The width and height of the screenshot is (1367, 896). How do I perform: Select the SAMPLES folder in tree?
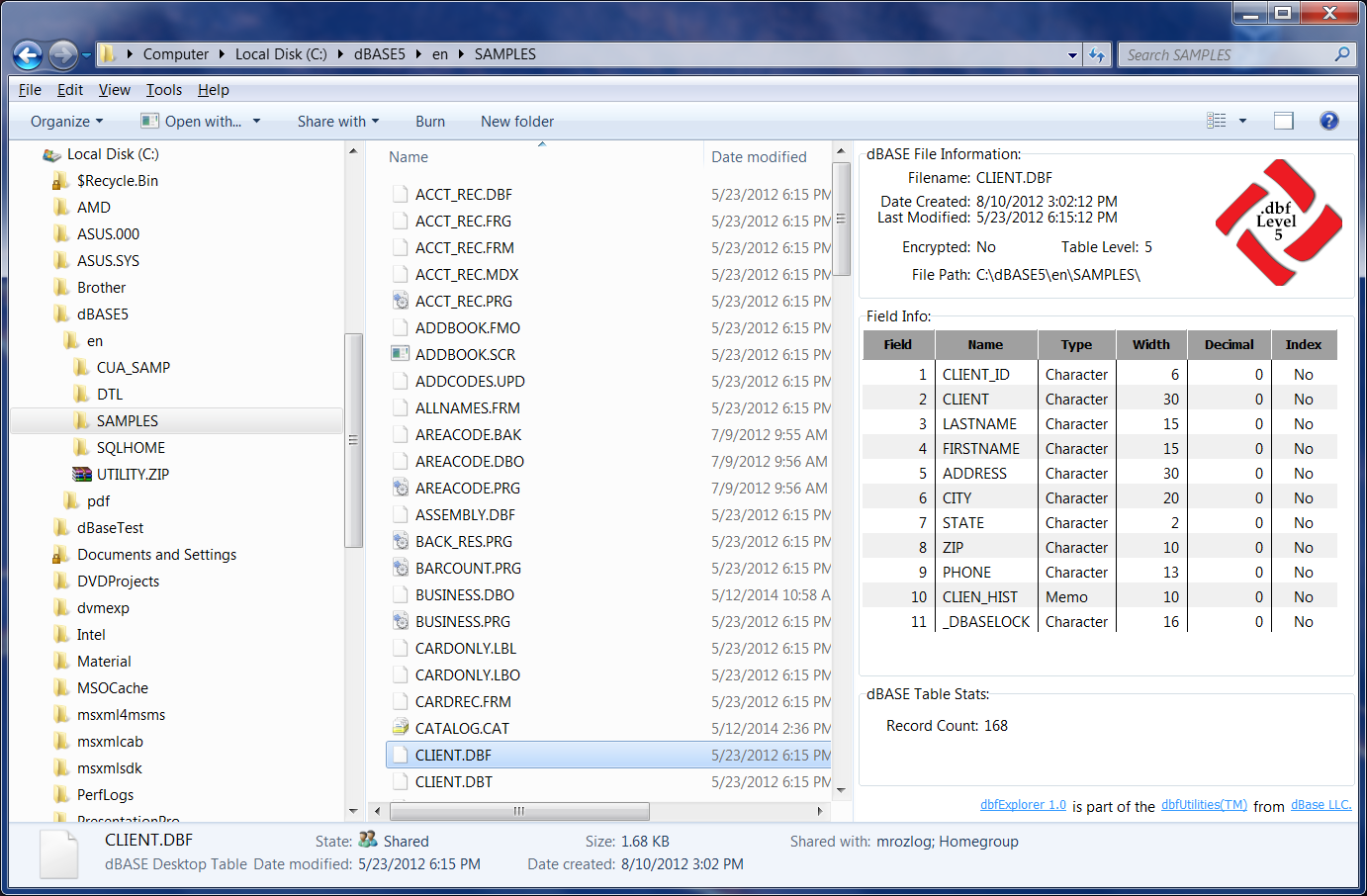(x=128, y=421)
